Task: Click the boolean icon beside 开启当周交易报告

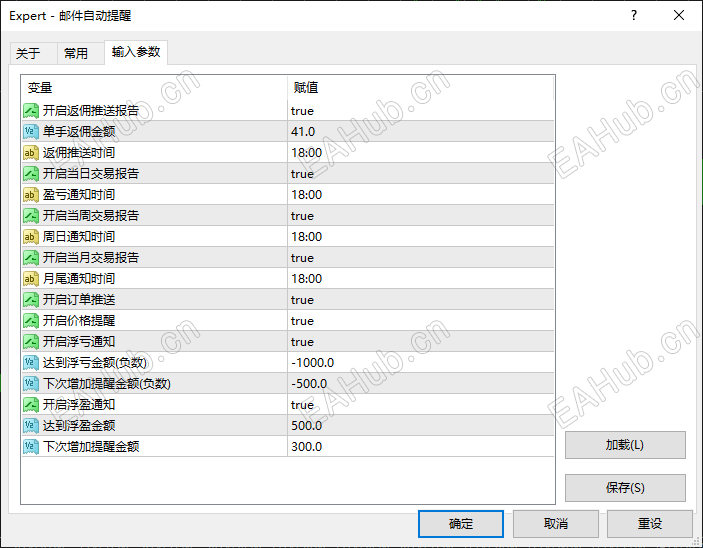Action: (x=31, y=216)
